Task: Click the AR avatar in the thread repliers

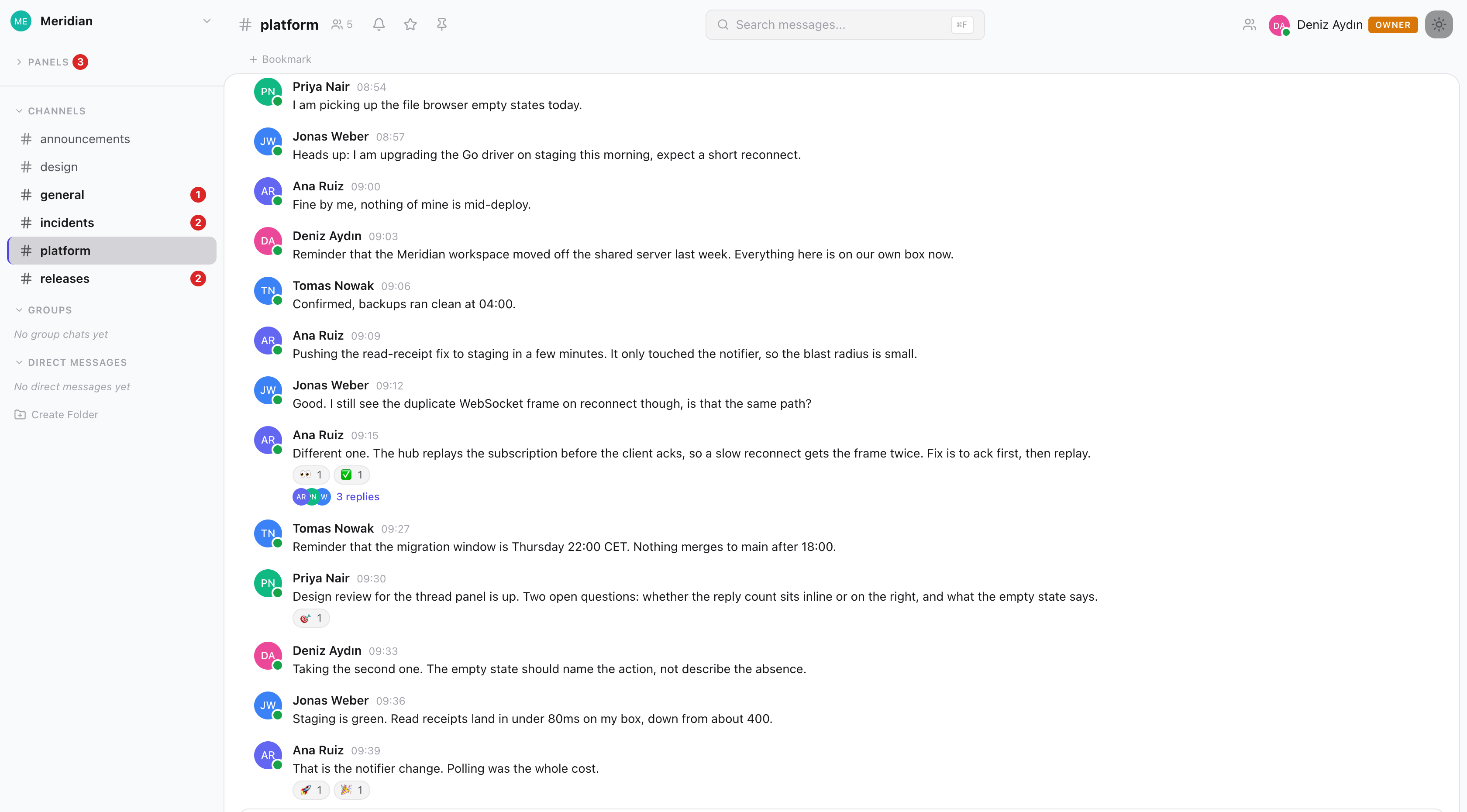Action: (300, 496)
